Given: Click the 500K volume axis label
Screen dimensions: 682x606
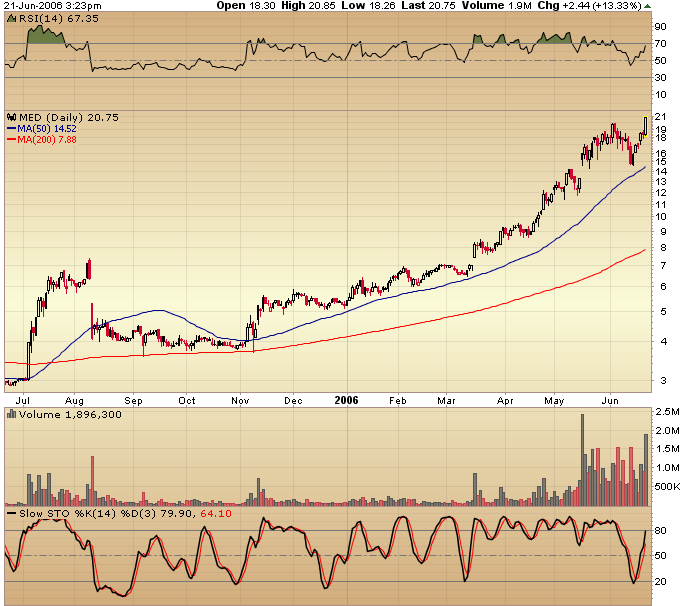Looking at the screenshot, I should click(x=668, y=486).
